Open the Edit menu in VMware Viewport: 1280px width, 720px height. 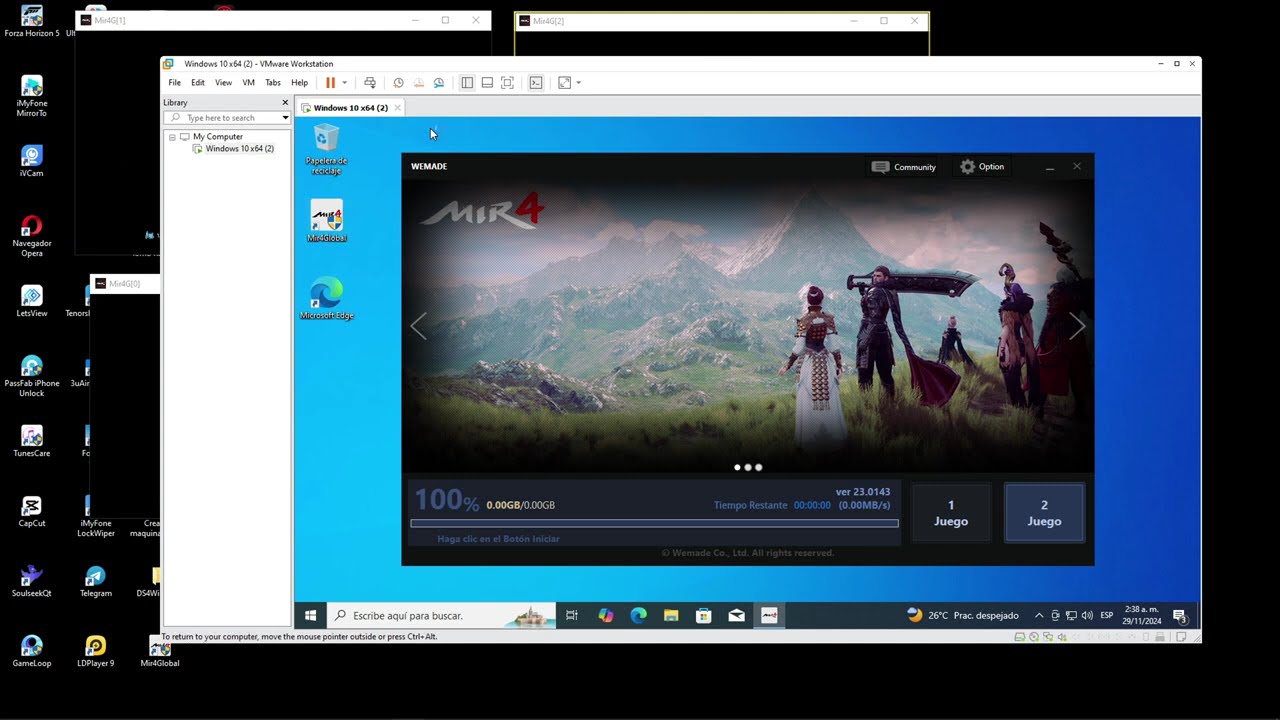point(198,83)
